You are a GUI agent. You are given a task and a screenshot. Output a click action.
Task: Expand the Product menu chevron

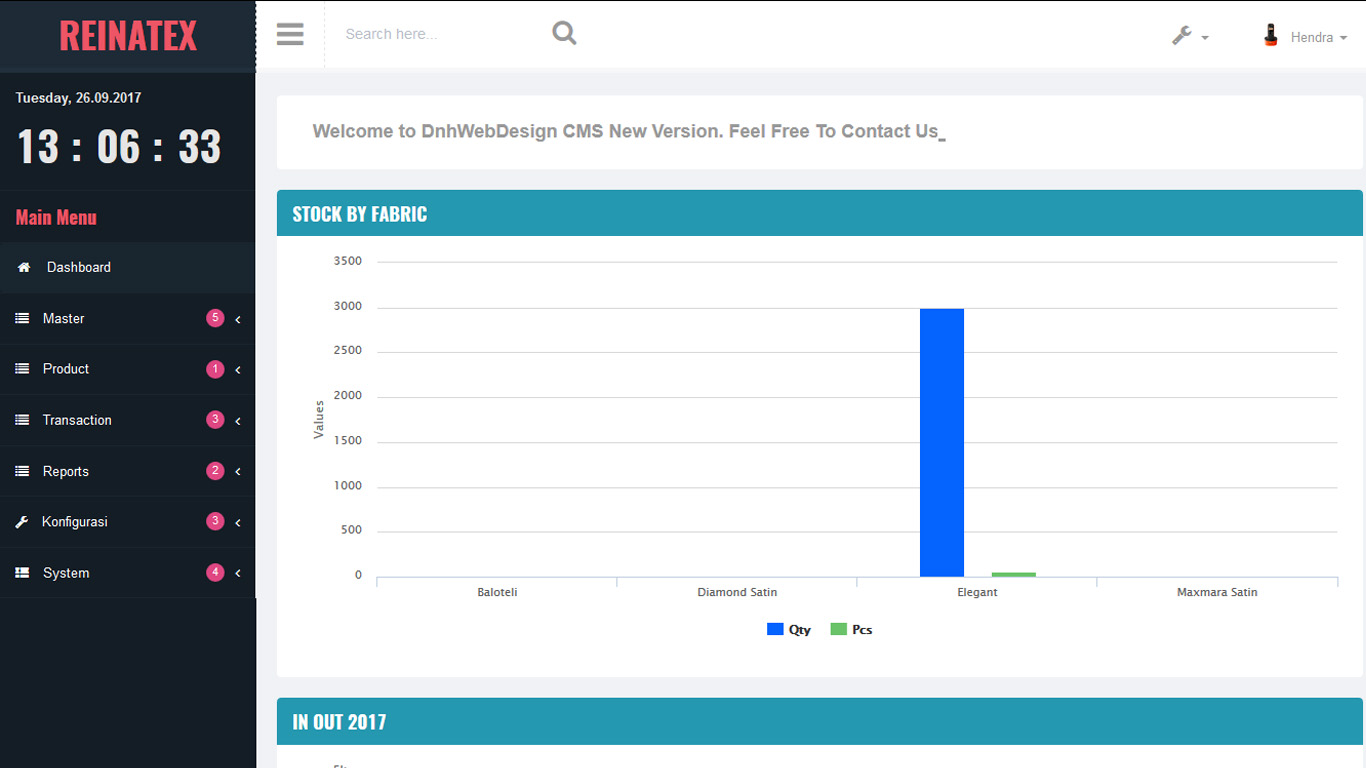238,370
